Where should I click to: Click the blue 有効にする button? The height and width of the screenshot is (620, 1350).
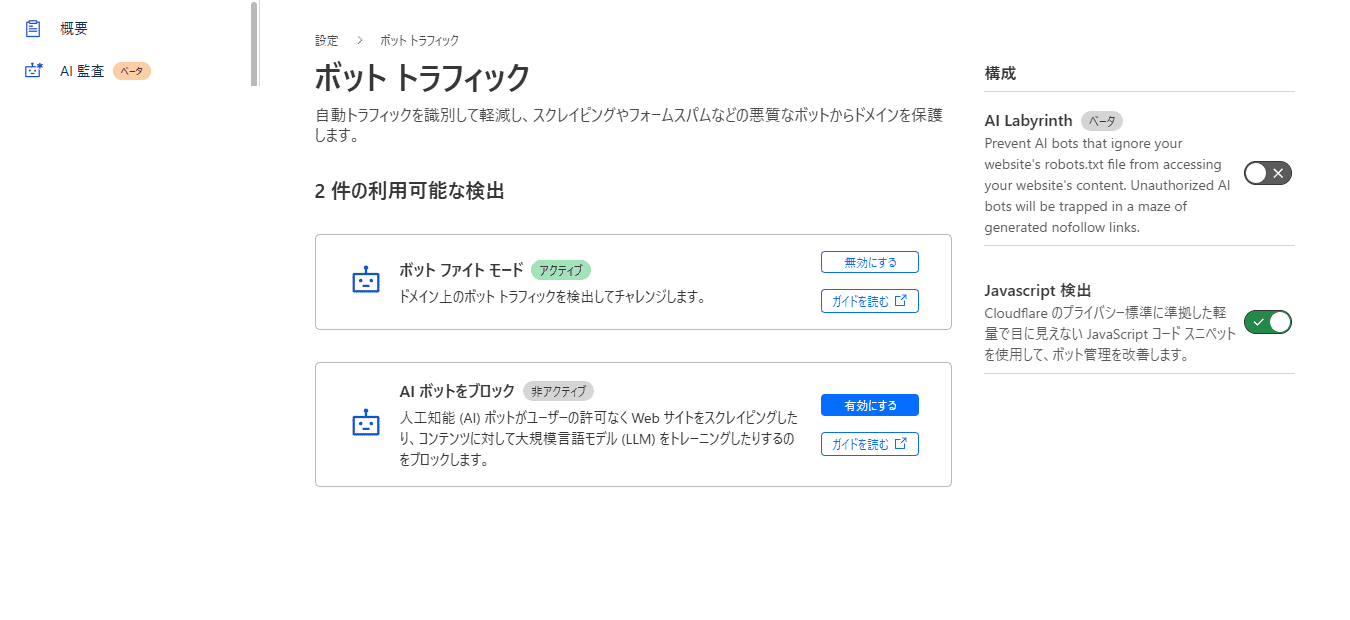[869, 405]
